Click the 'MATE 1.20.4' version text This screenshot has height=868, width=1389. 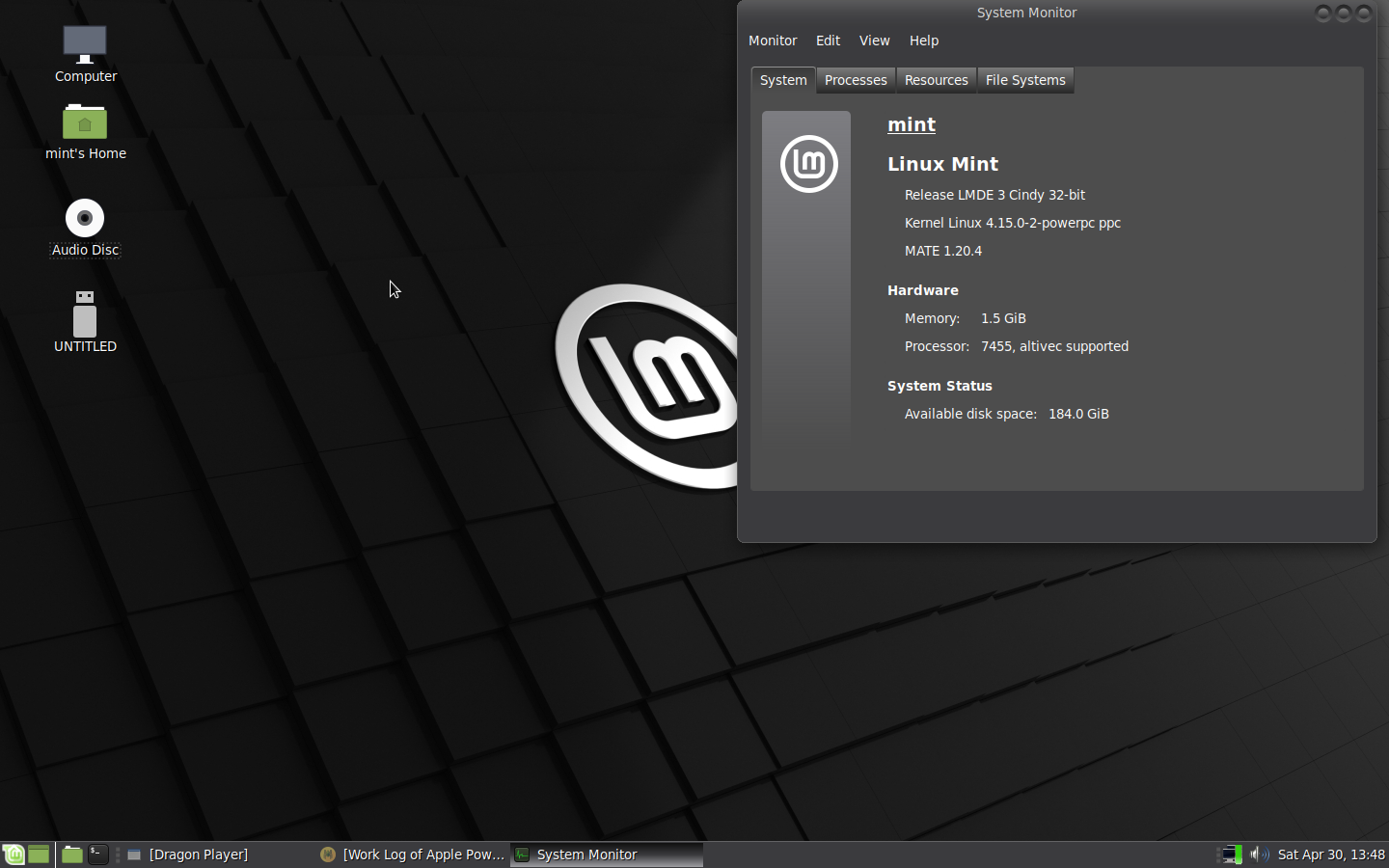click(943, 251)
